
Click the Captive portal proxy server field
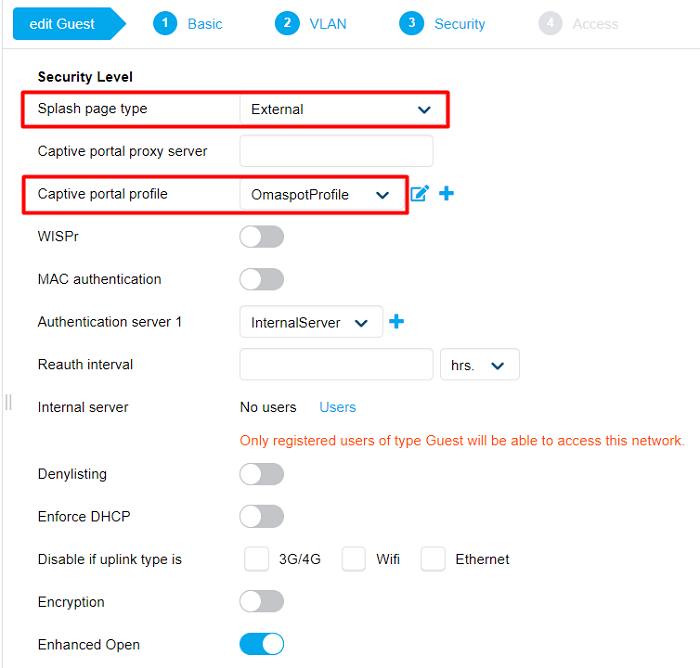336,151
